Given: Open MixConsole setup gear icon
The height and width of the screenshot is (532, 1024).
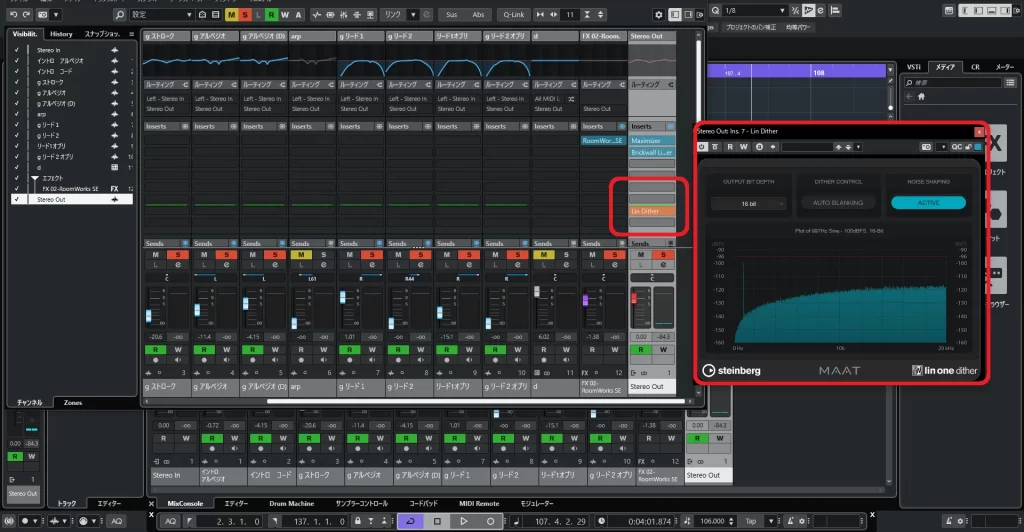Looking at the screenshot, I should point(658,15).
